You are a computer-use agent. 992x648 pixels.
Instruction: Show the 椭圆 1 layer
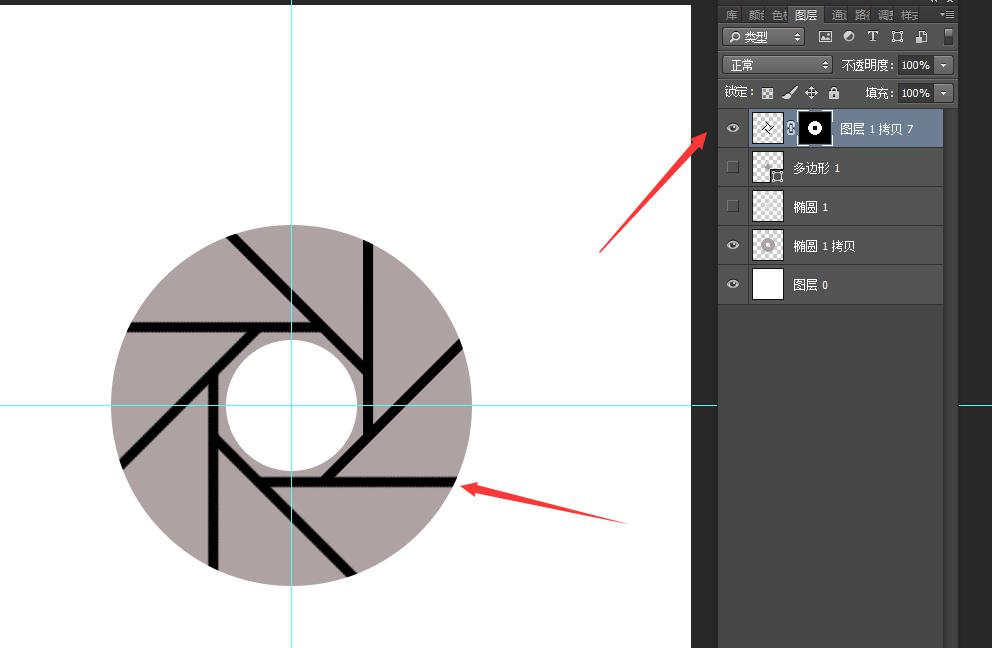tap(733, 206)
